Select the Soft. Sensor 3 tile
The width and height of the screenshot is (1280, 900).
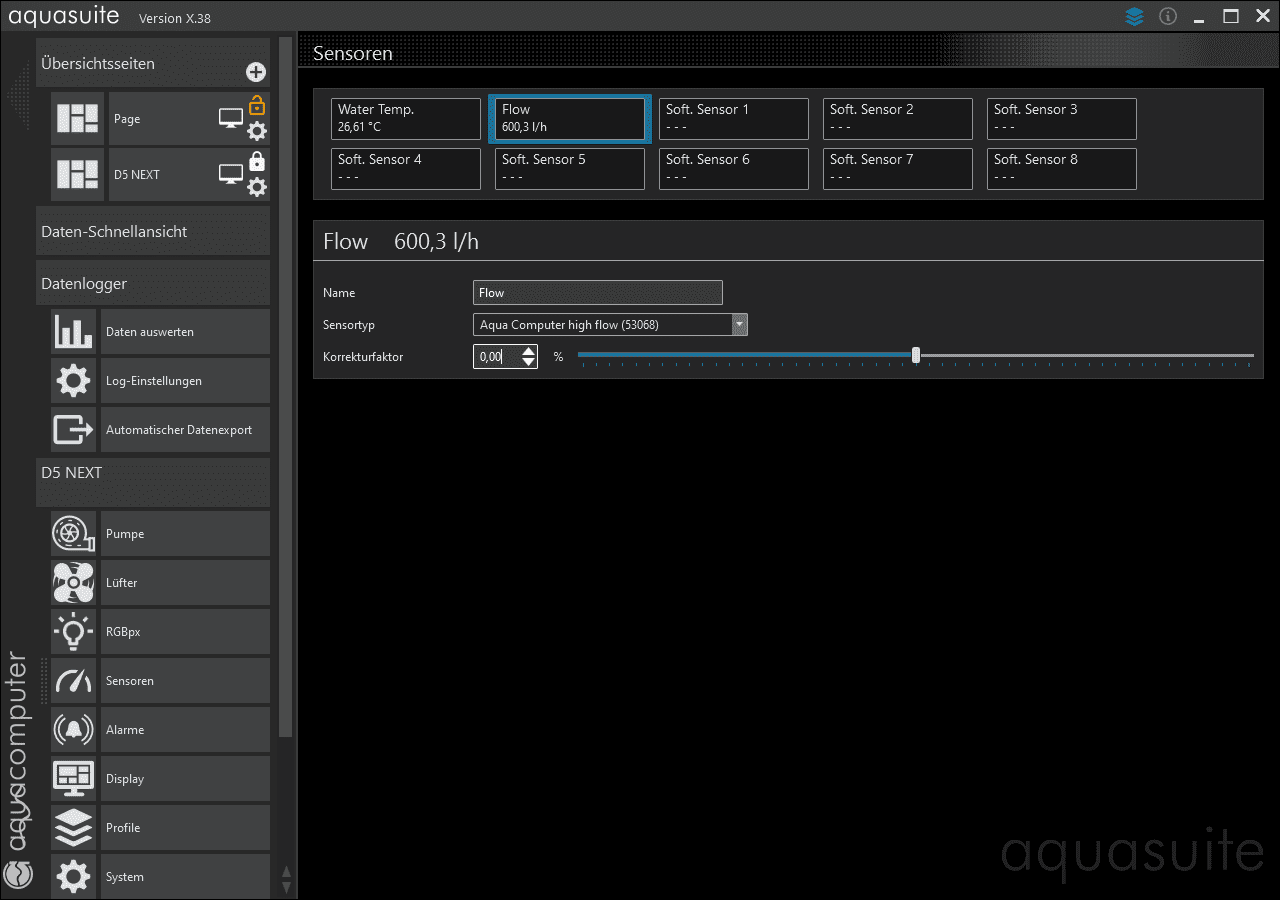pos(1062,119)
